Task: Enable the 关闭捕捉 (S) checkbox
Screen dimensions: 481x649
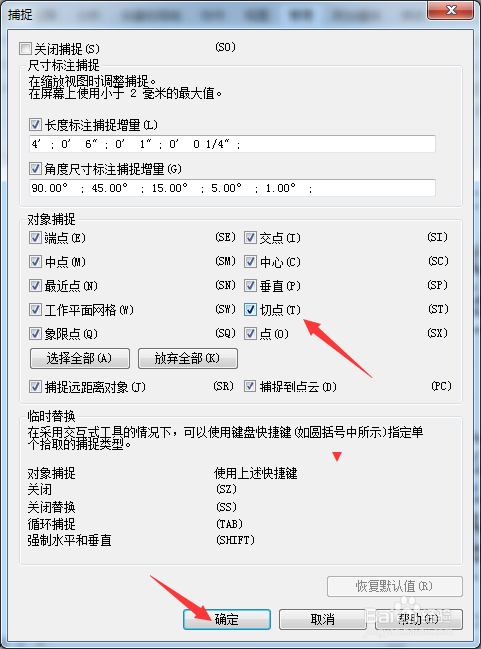Action: [x=25, y=49]
